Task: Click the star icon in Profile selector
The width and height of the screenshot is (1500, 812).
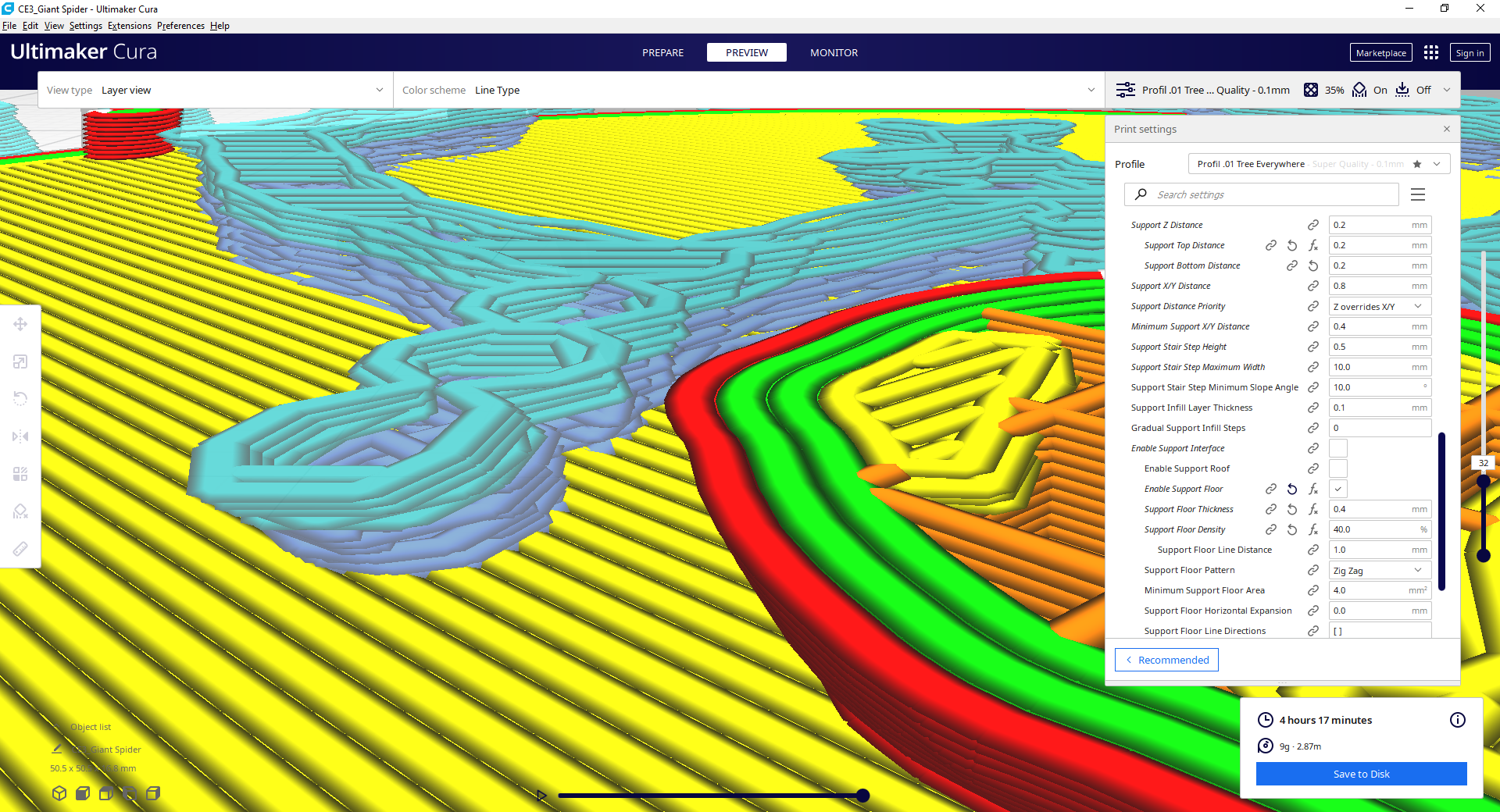Action: click(1417, 164)
